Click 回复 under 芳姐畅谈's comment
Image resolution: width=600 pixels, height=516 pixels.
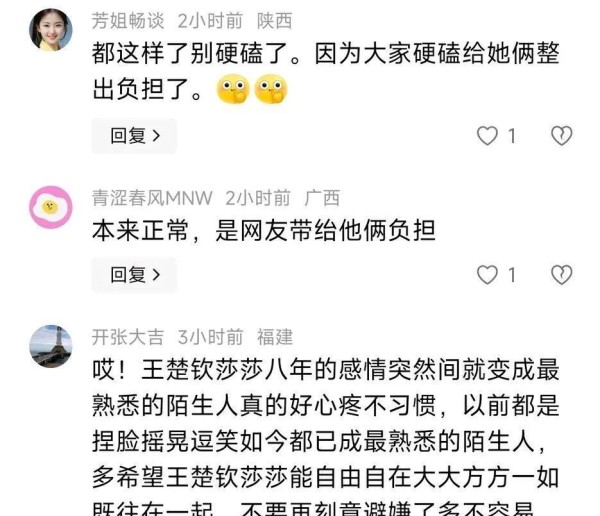point(134,136)
